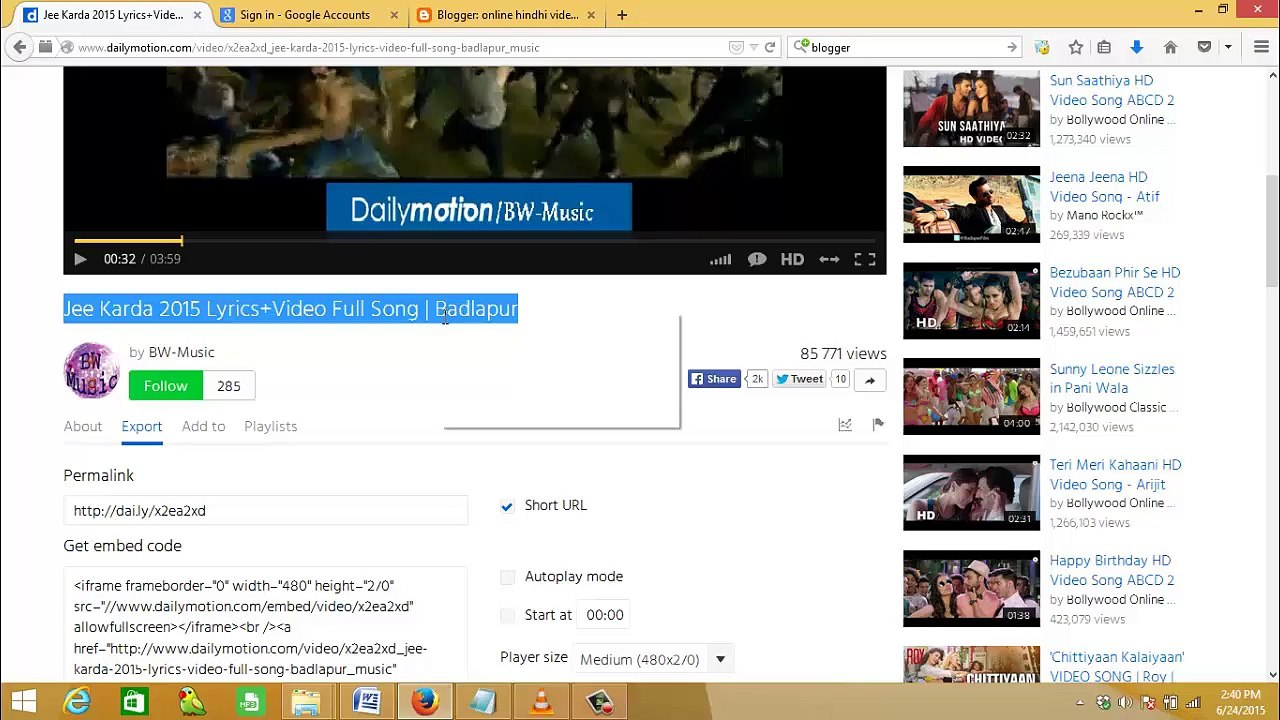Close the Google Accounts tab
Image resolution: width=1280 pixels, height=720 pixels.
click(394, 15)
